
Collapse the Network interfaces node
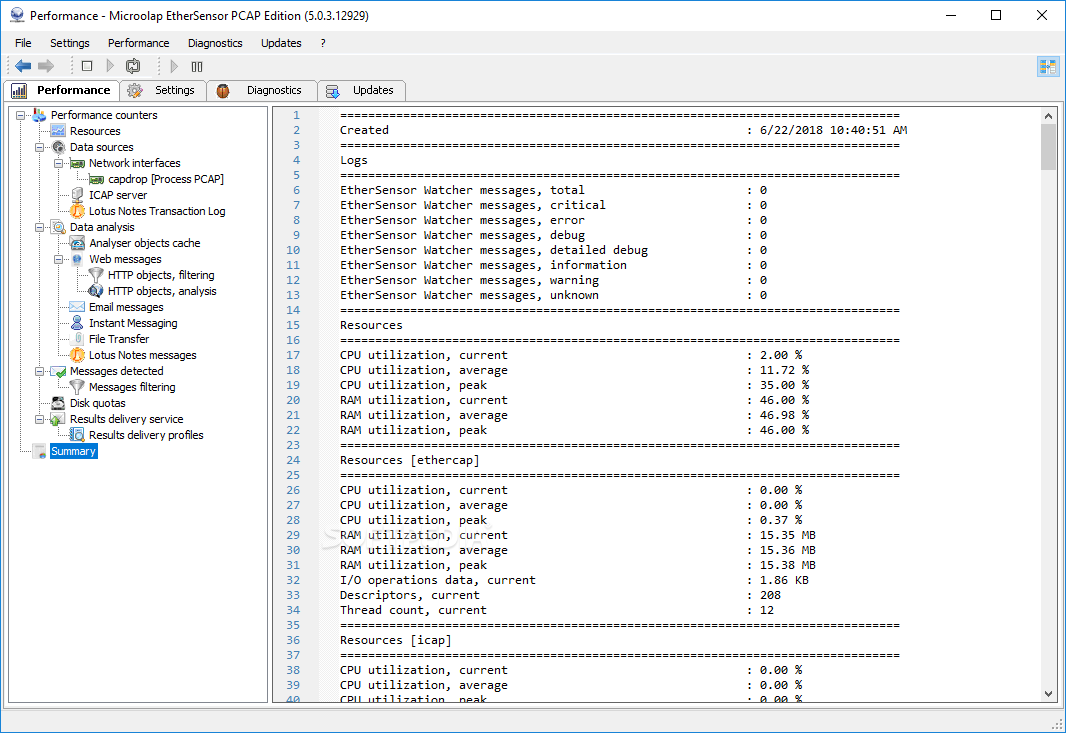[x=58, y=163]
